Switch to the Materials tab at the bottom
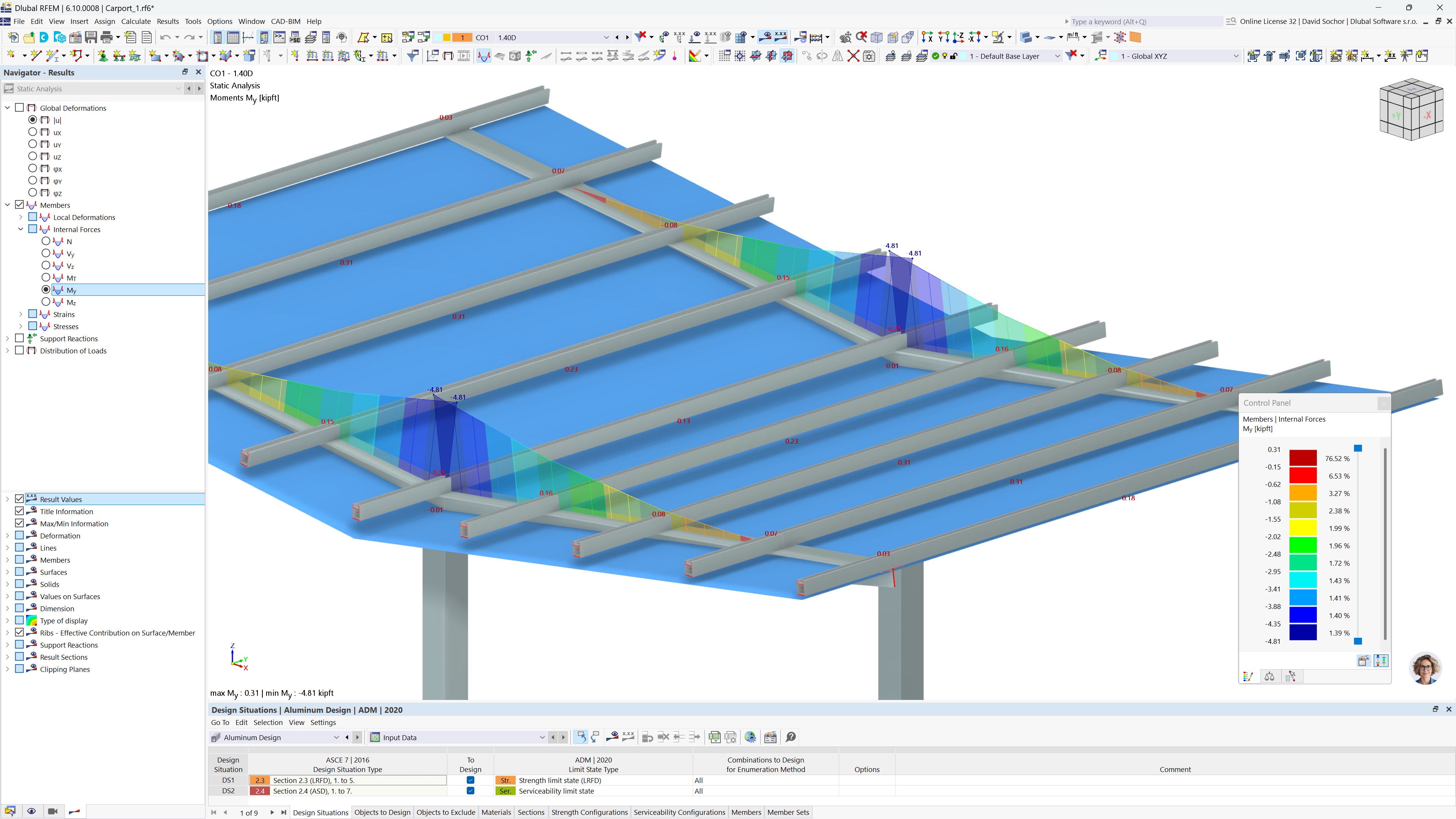Image resolution: width=1456 pixels, height=819 pixels. point(496,812)
